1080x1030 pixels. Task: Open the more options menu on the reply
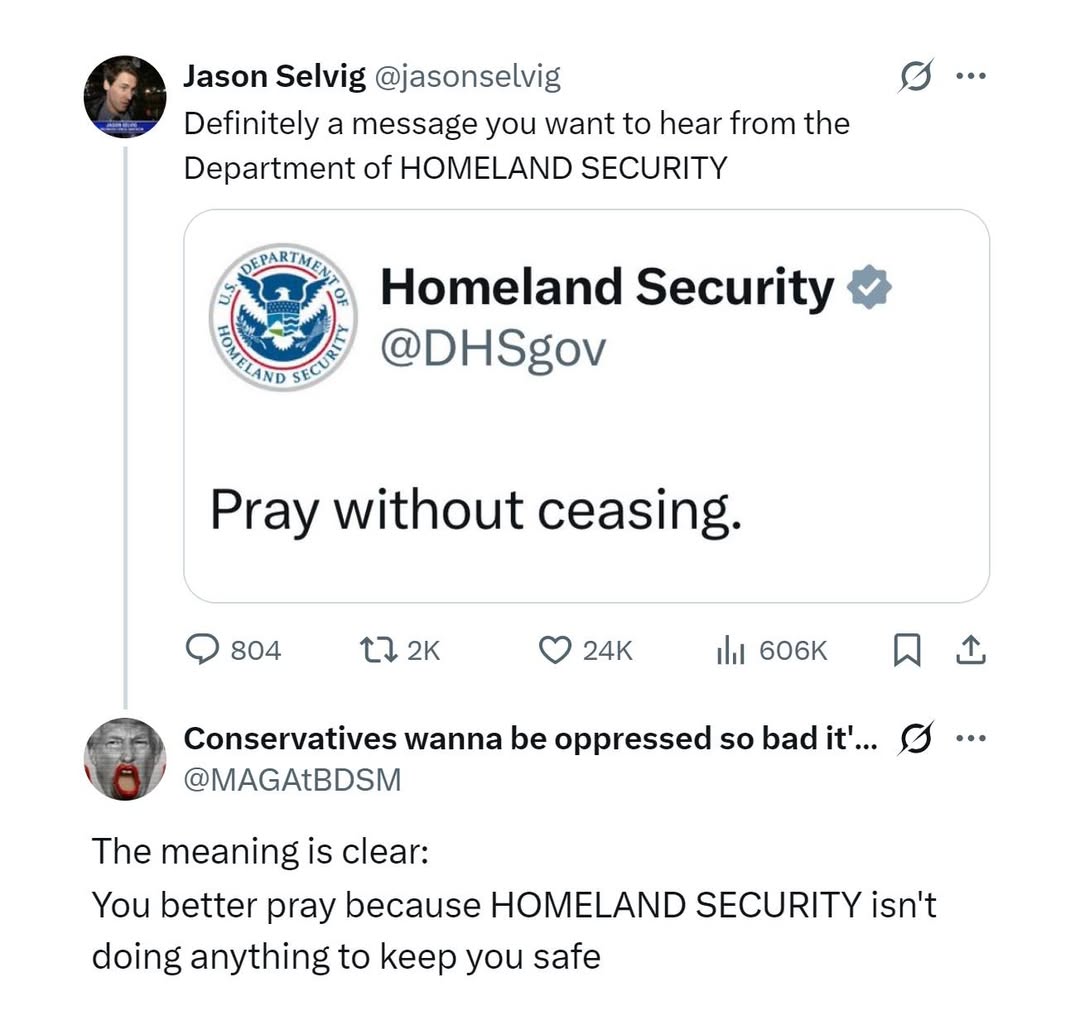[972, 737]
